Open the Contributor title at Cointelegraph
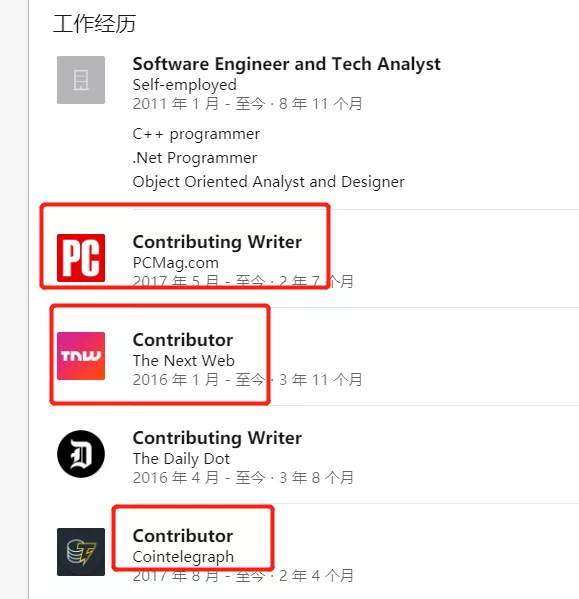 click(x=183, y=536)
